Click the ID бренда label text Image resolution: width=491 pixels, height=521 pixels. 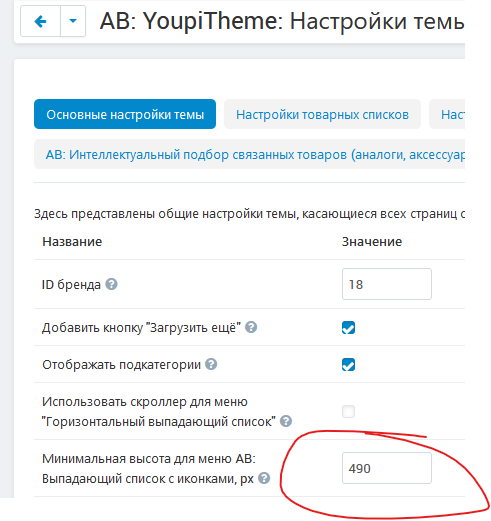click(71, 284)
